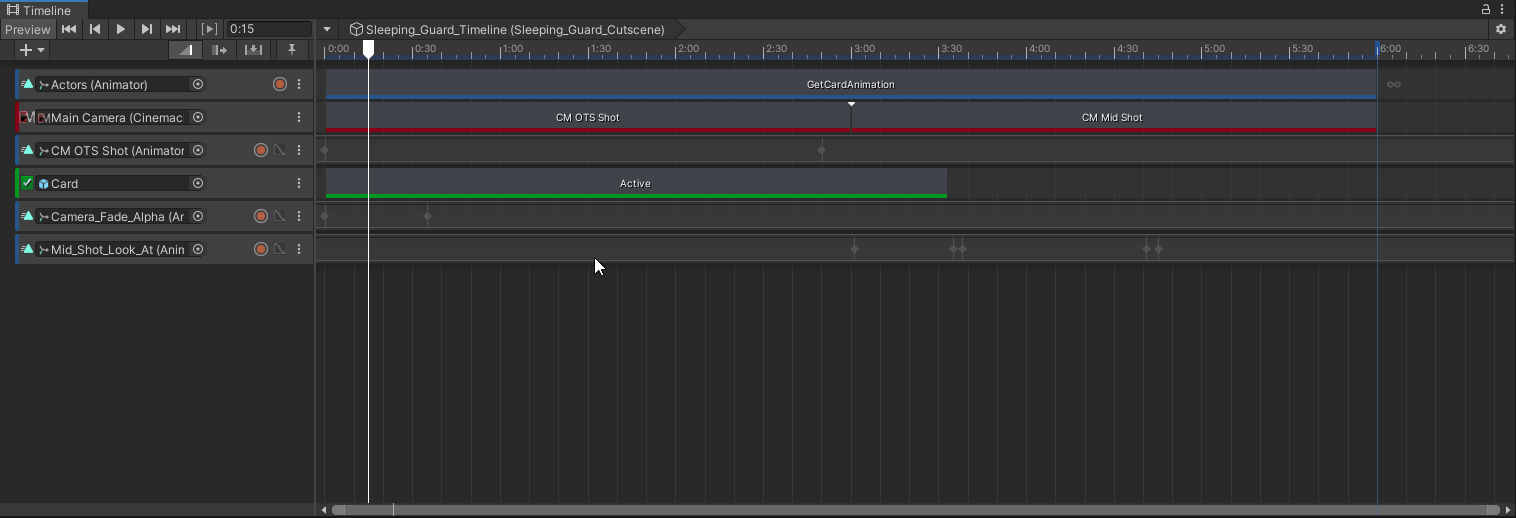The image size is (1516, 518).
Task: Open the Mid_Shot_Look_At track options menu
Action: (299, 249)
